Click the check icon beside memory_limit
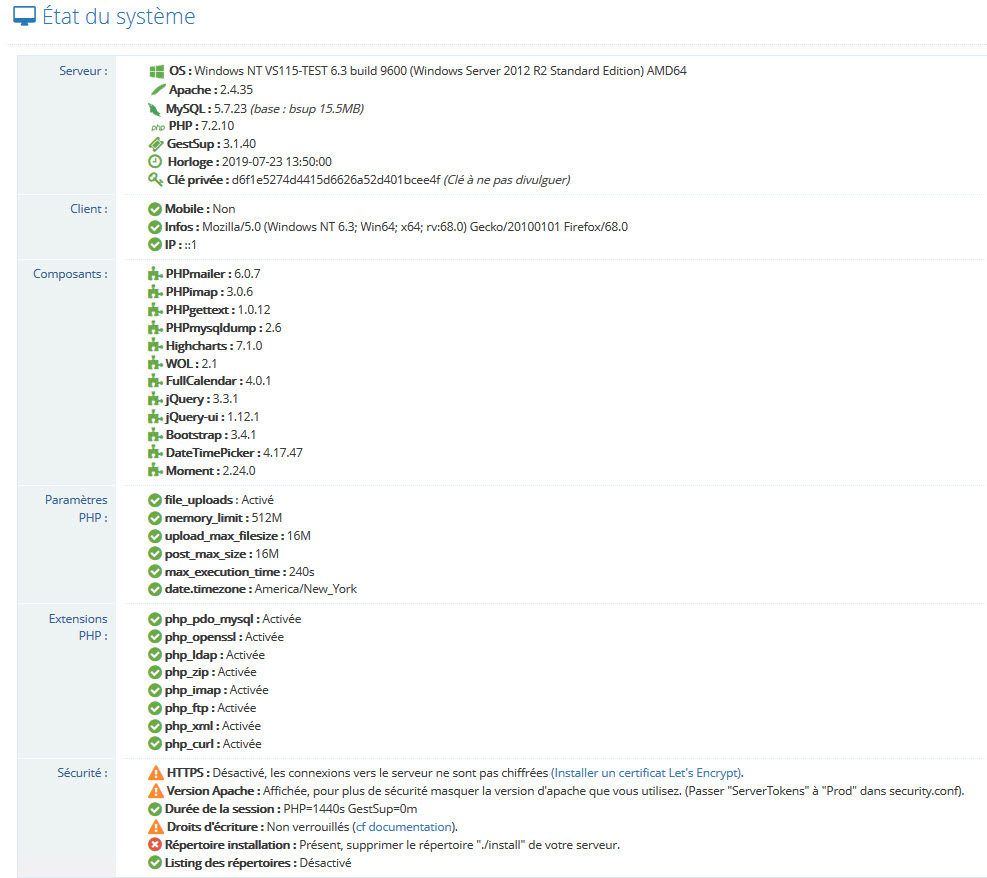 coord(155,519)
